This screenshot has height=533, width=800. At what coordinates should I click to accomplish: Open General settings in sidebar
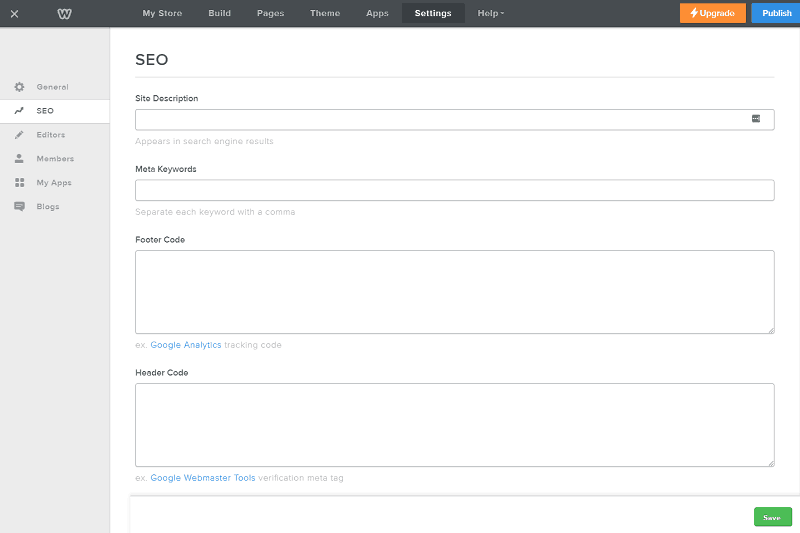[55, 87]
